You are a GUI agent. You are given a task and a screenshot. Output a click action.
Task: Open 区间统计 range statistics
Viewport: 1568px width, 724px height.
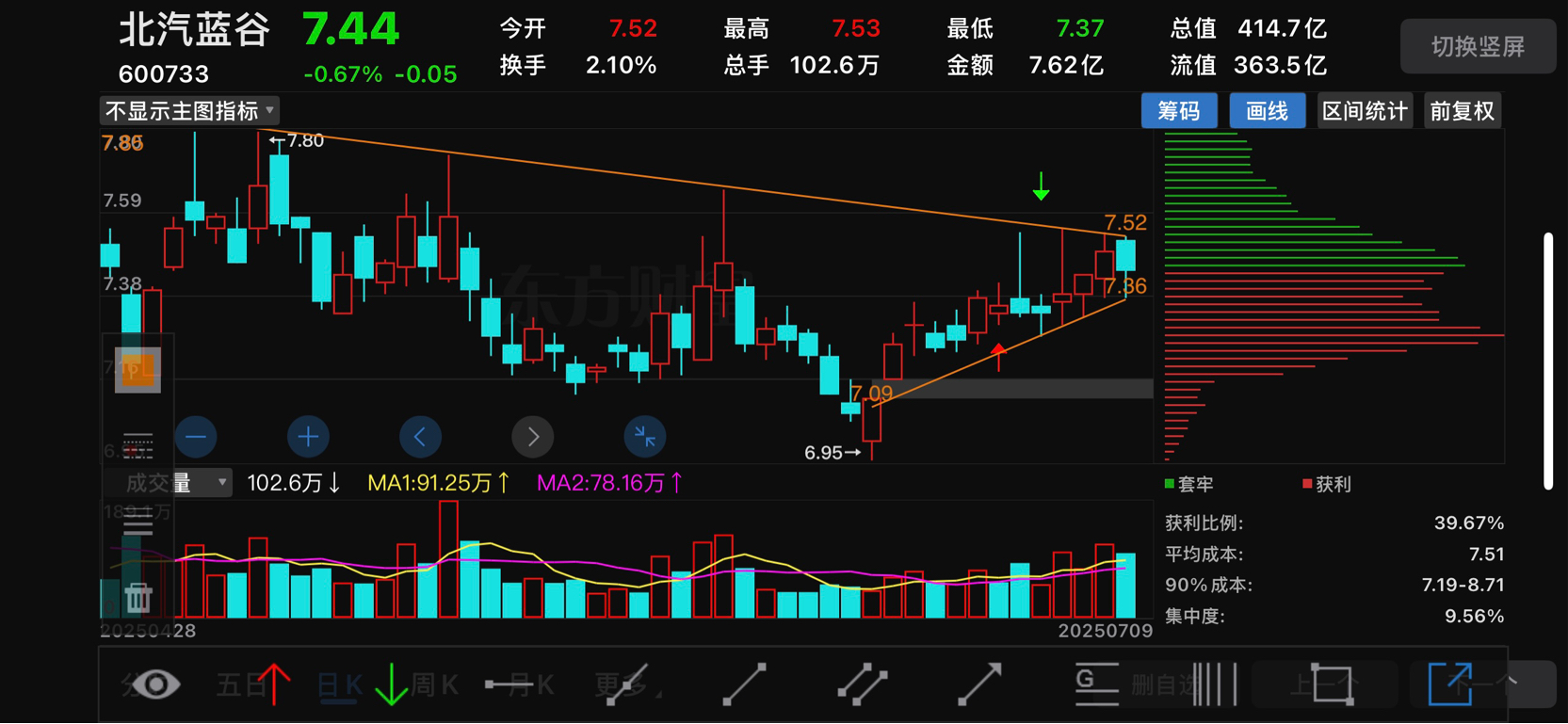[1365, 111]
